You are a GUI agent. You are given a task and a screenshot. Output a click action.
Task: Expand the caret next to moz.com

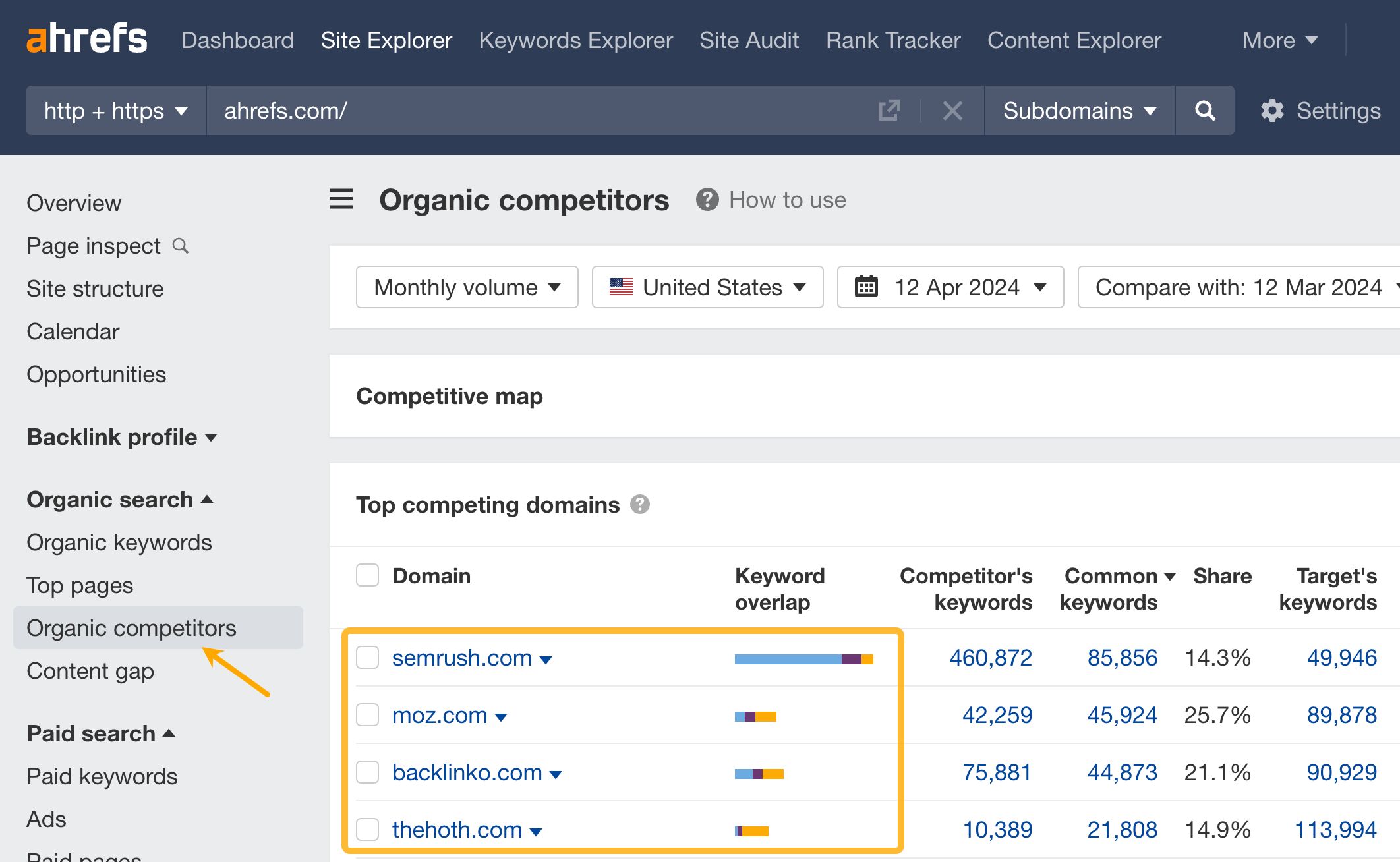[500, 716]
